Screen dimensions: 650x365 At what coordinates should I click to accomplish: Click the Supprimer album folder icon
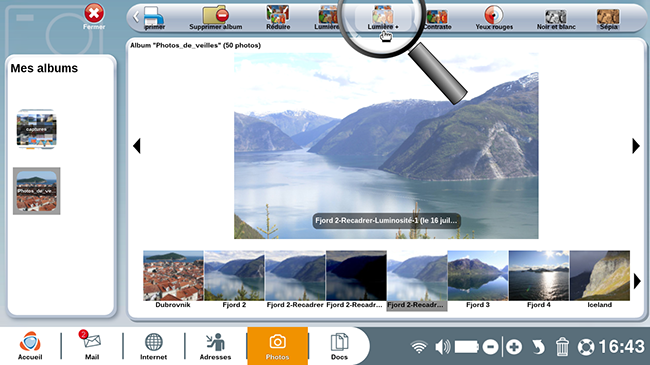[x=216, y=15]
